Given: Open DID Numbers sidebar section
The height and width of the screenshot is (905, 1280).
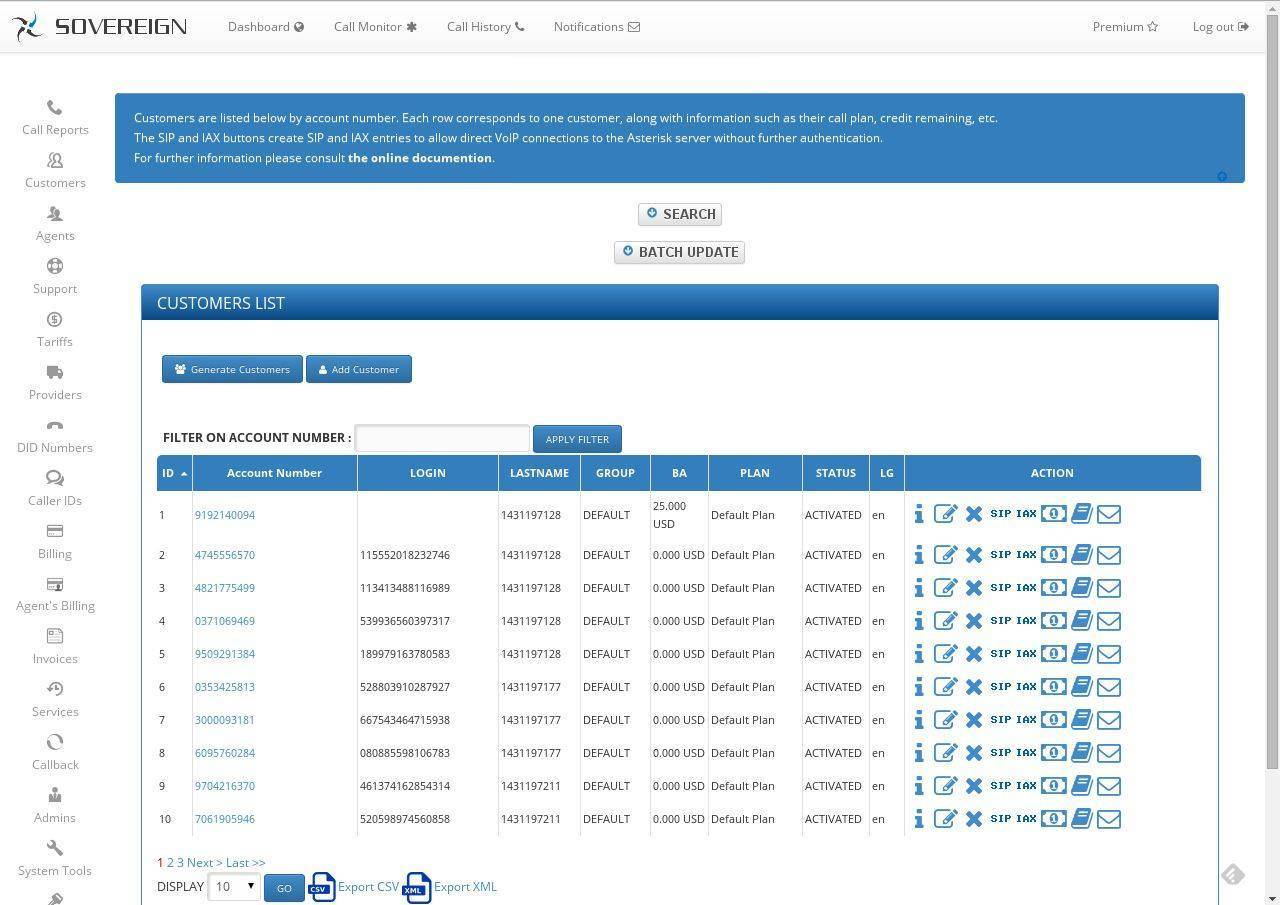Looking at the screenshot, I should (55, 436).
